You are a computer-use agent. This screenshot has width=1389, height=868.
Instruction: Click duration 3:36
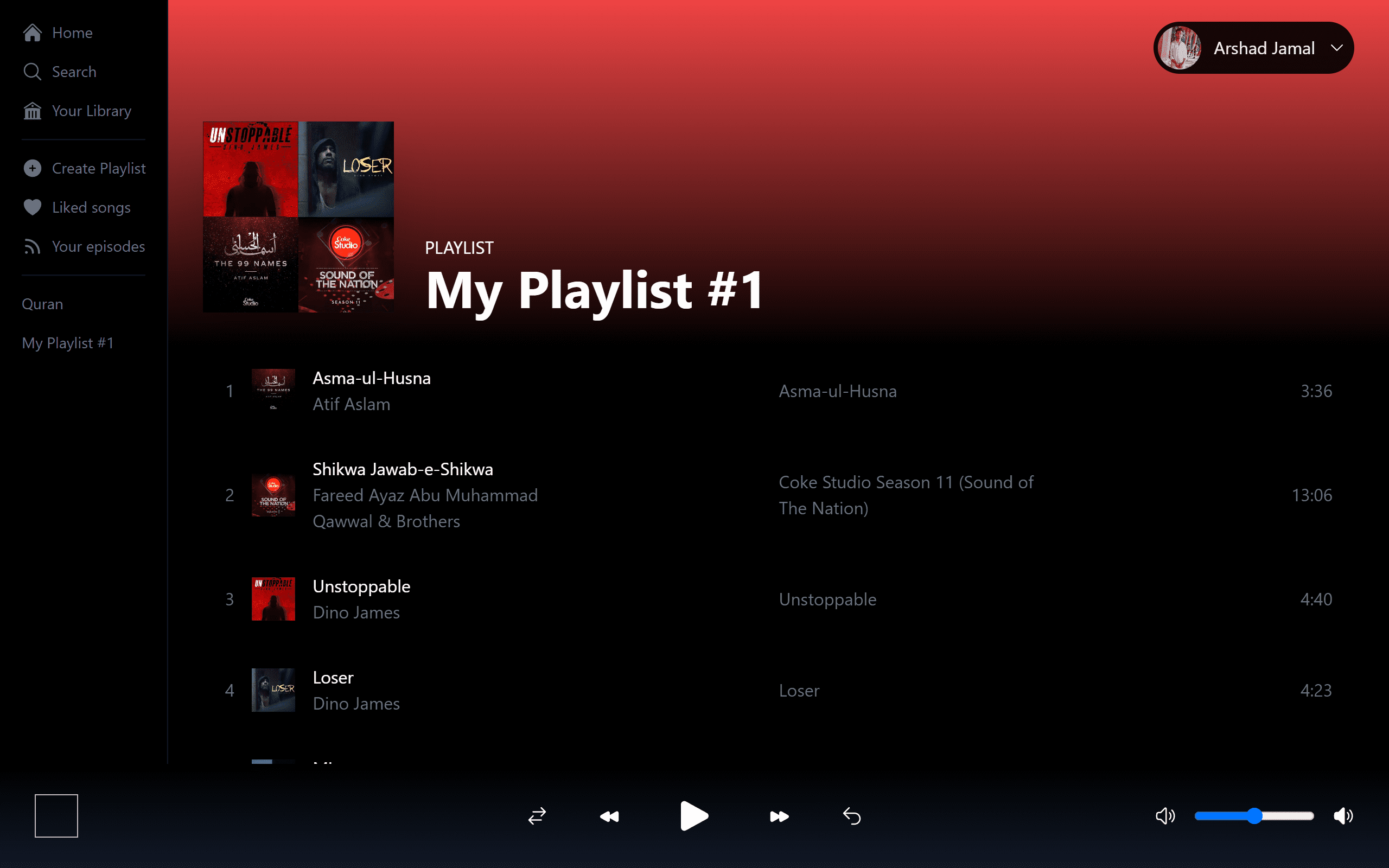tap(1316, 391)
